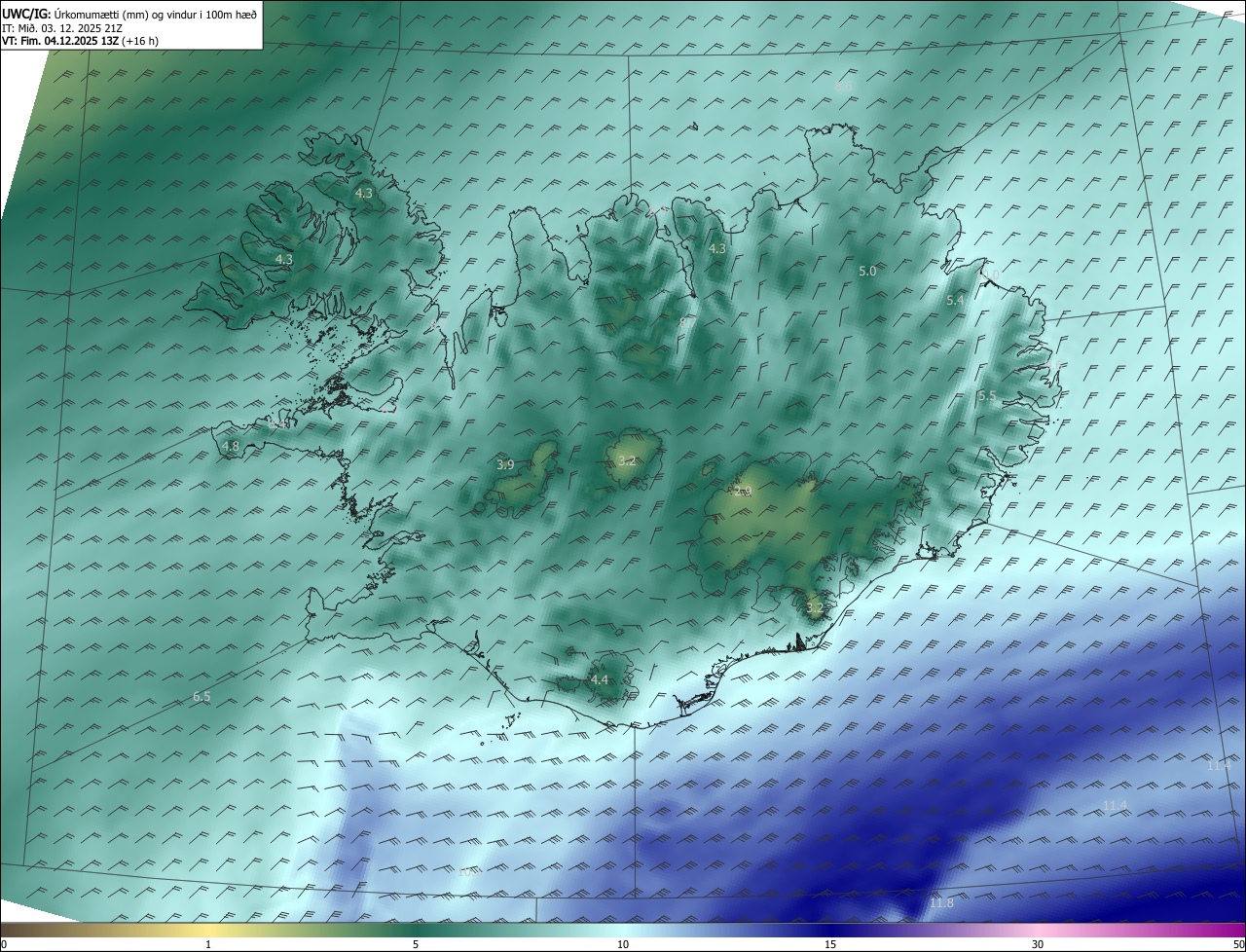Click the 11.8 value label over the sea

pyautogui.click(x=941, y=903)
